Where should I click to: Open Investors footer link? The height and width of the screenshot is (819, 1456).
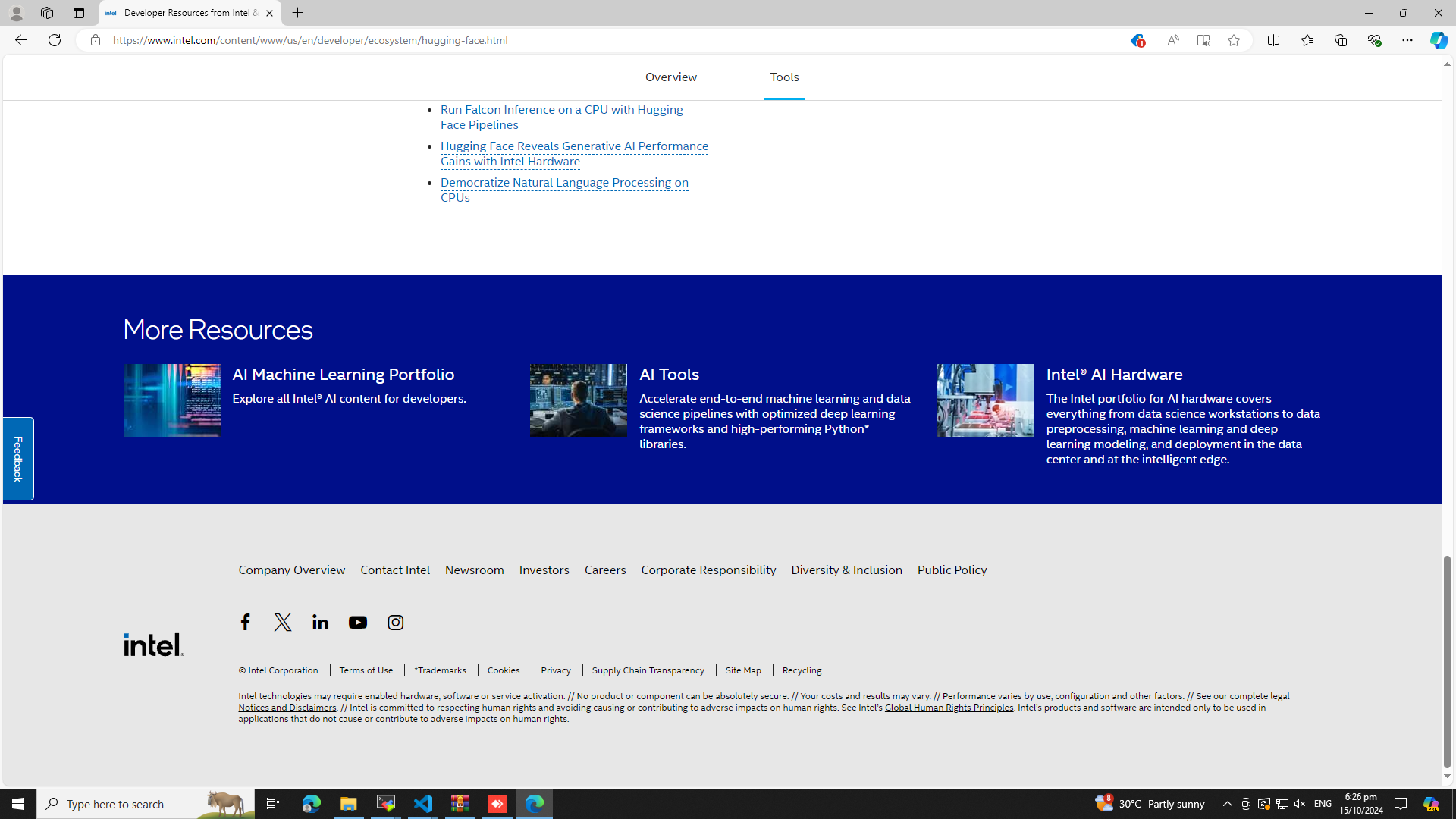(x=544, y=570)
